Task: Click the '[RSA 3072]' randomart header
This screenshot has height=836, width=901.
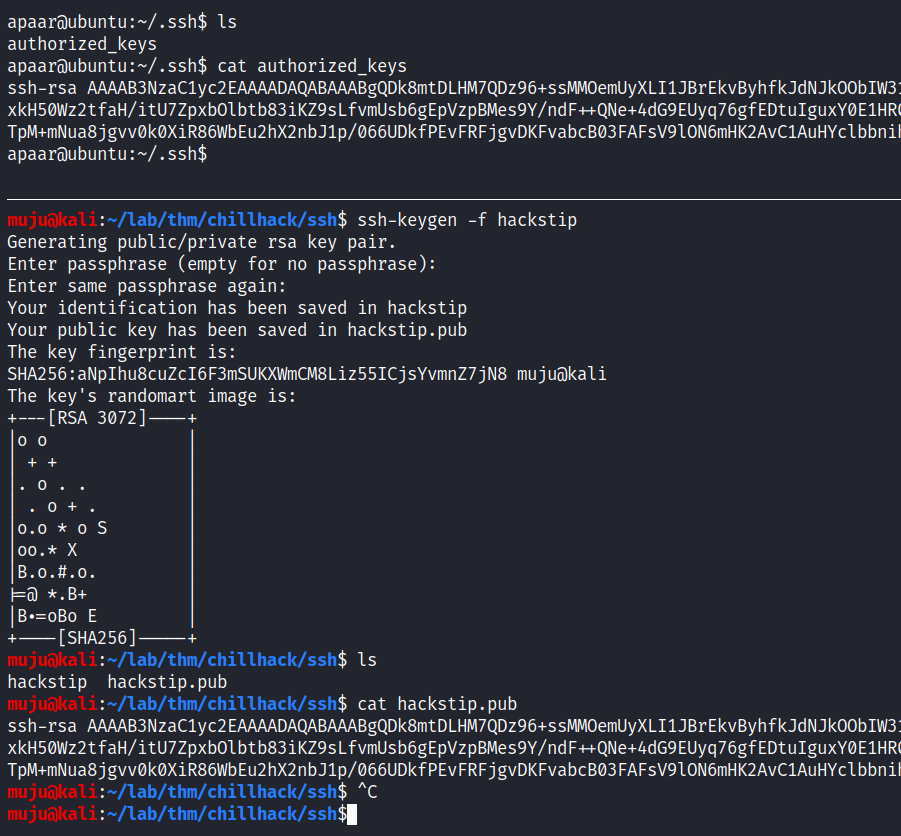Action: coord(97,418)
